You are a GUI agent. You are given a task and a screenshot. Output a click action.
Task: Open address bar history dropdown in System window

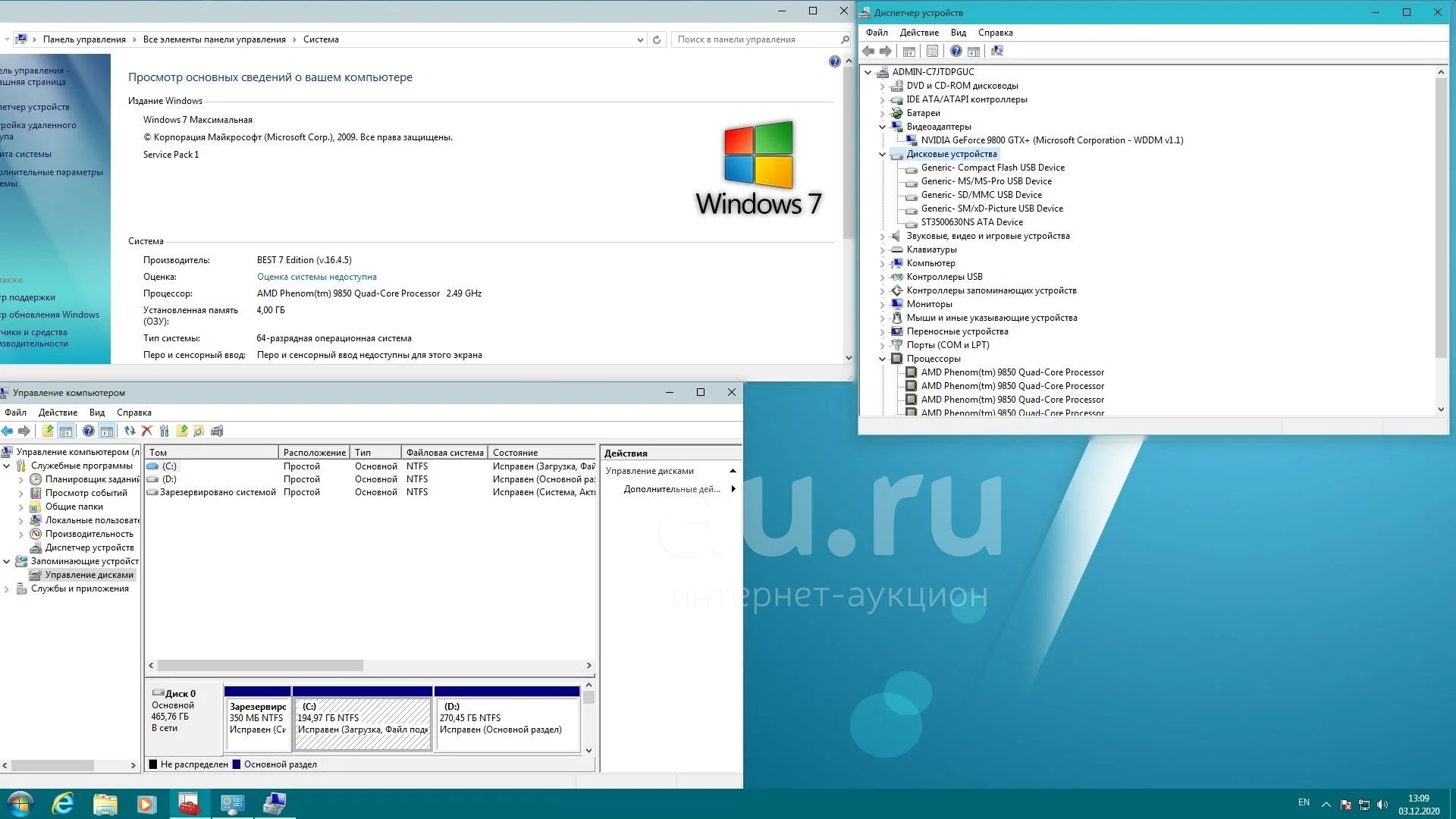640,39
